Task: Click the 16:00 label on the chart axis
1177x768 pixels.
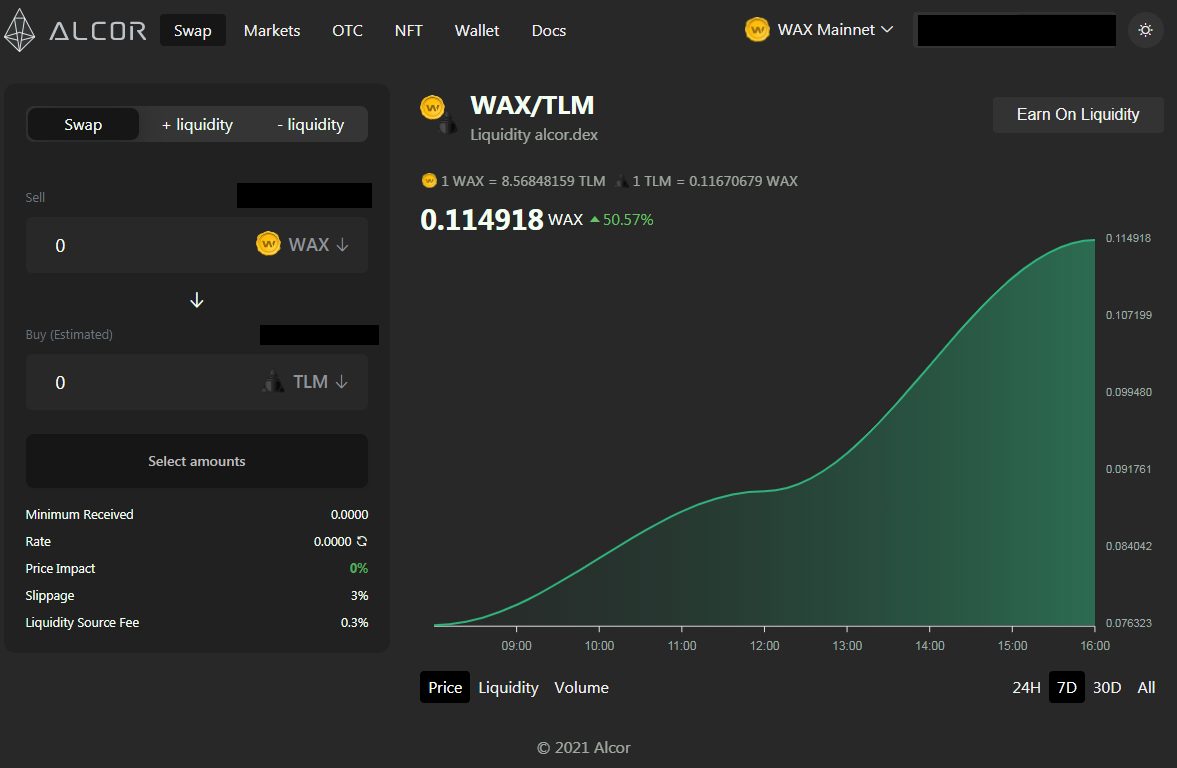Action: (1094, 646)
